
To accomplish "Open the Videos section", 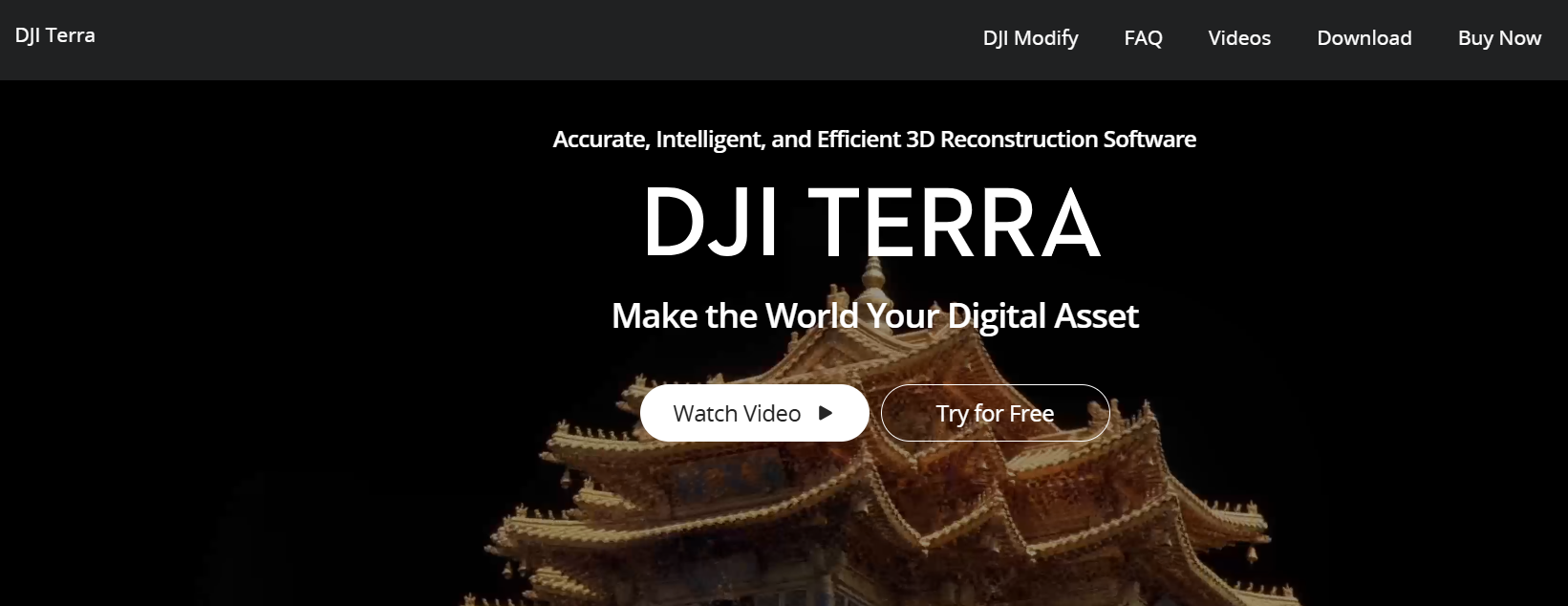I will point(1239,38).
